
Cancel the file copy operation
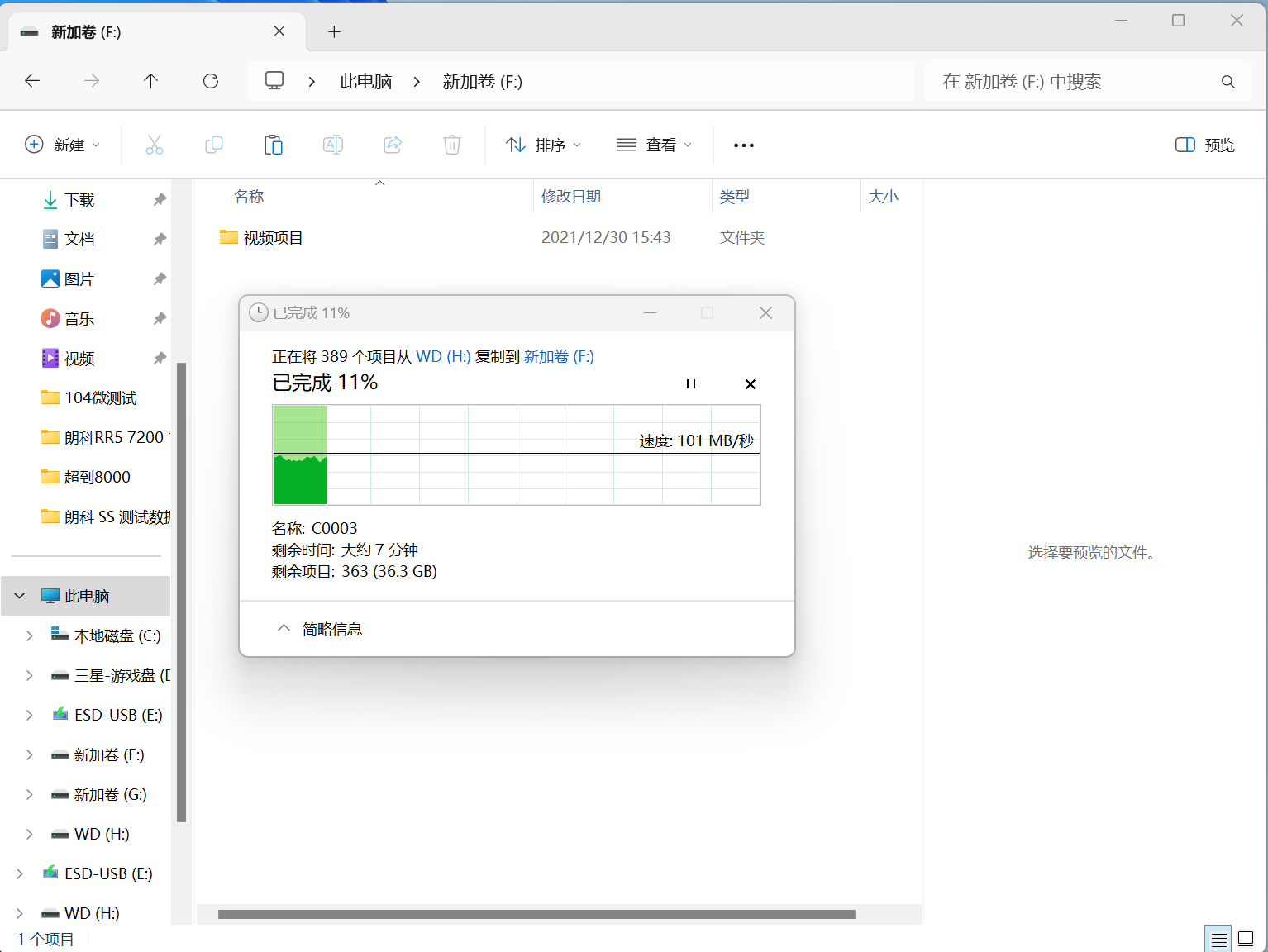pos(750,384)
